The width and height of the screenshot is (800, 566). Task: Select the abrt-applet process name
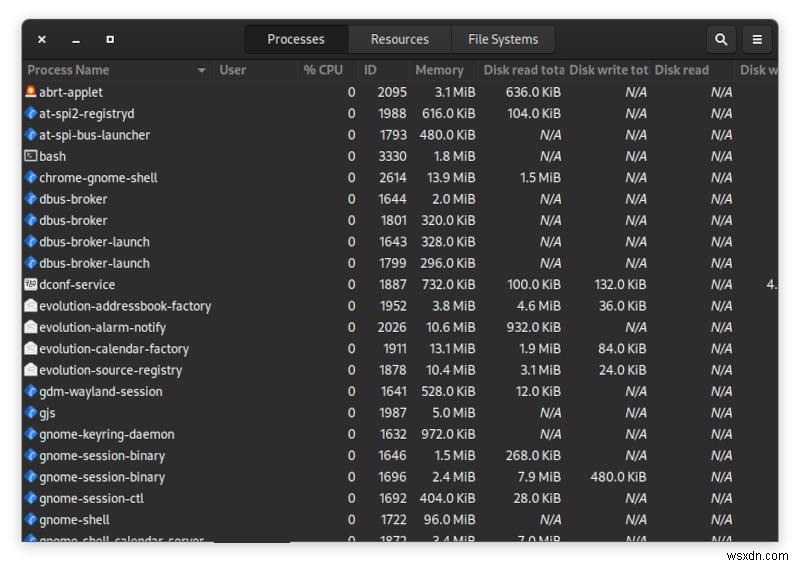(x=71, y=92)
